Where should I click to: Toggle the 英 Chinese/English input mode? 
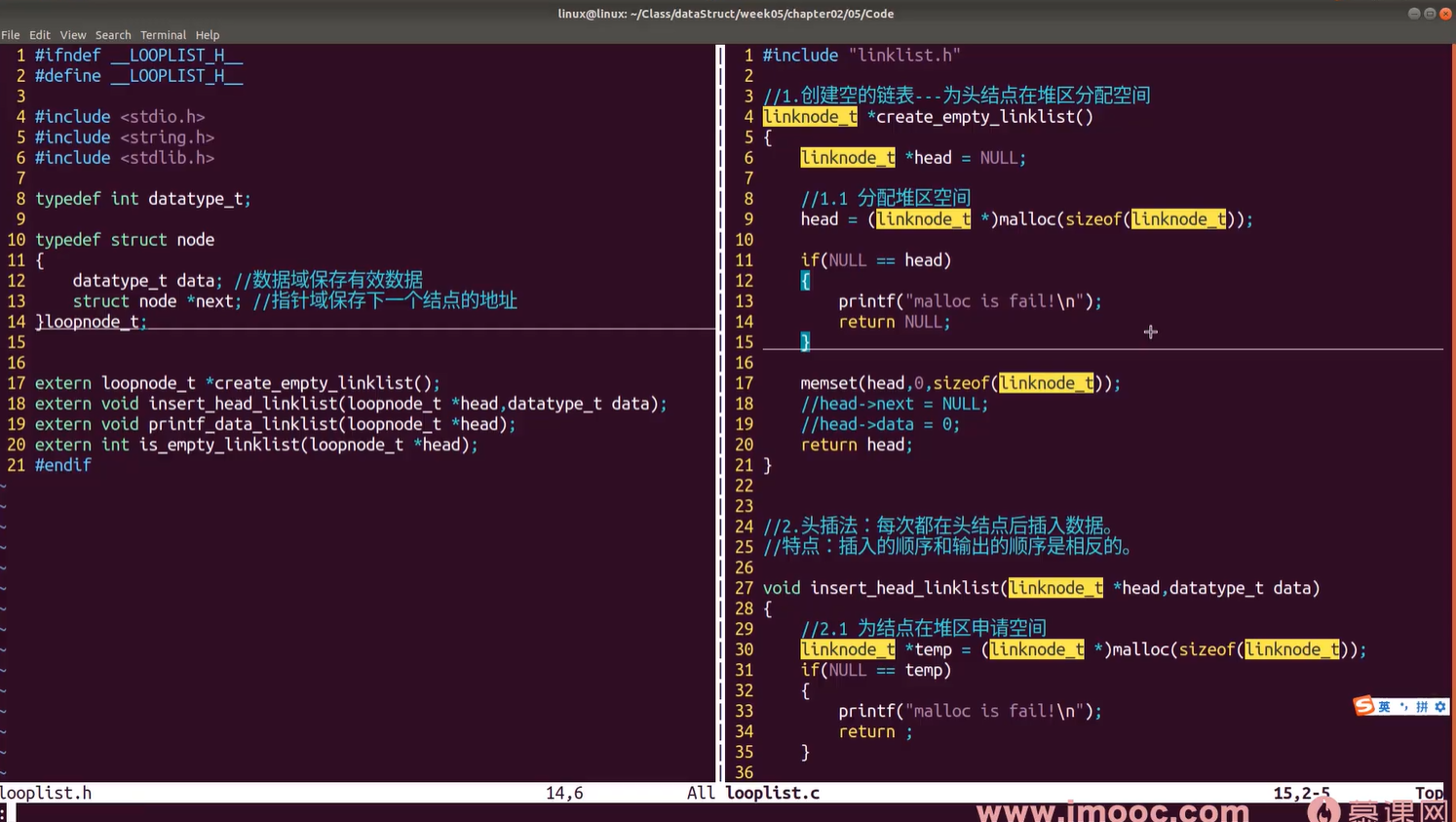(x=1384, y=707)
